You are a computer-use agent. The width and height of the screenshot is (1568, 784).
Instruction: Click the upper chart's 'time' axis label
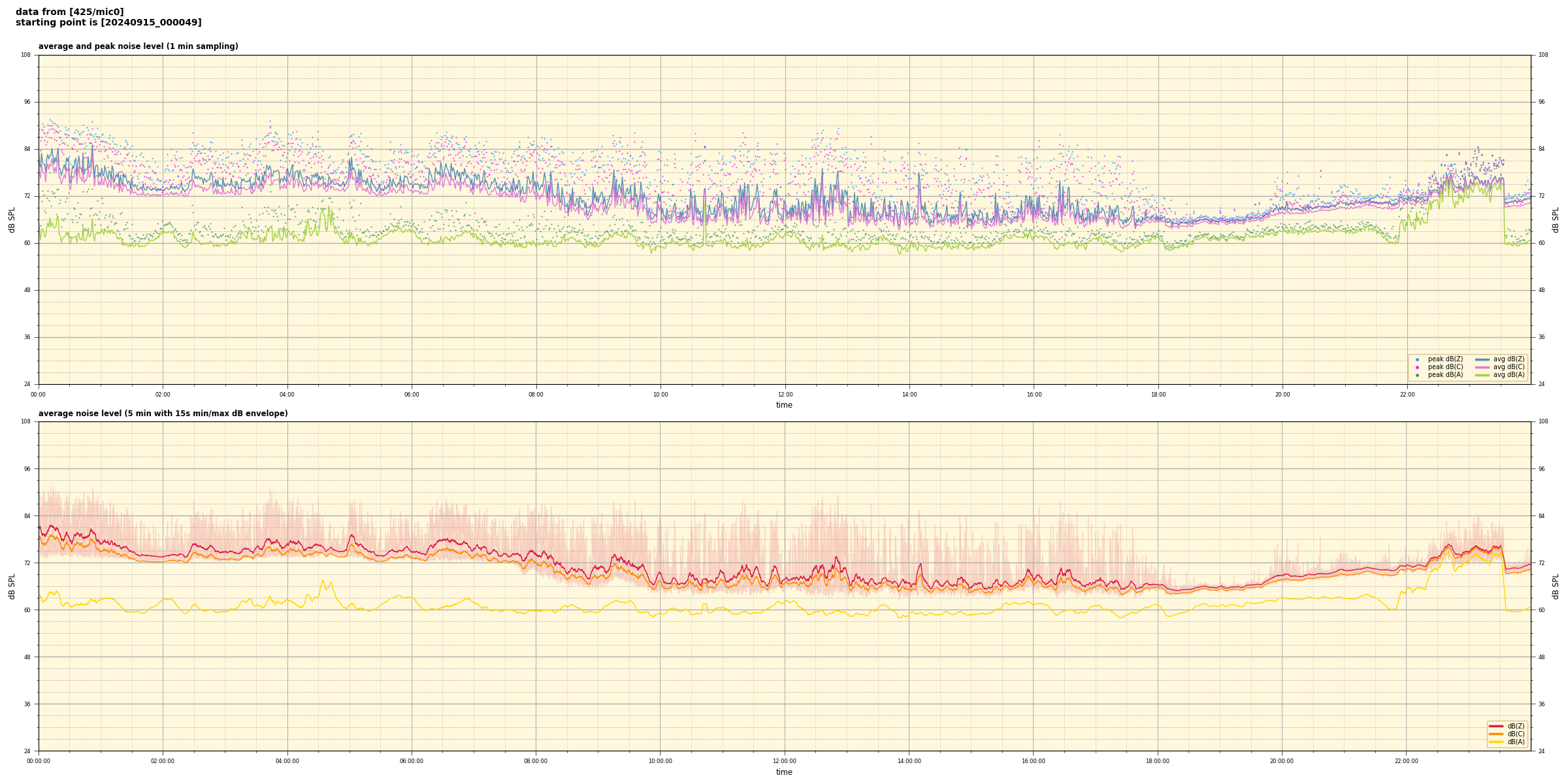tap(784, 405)
